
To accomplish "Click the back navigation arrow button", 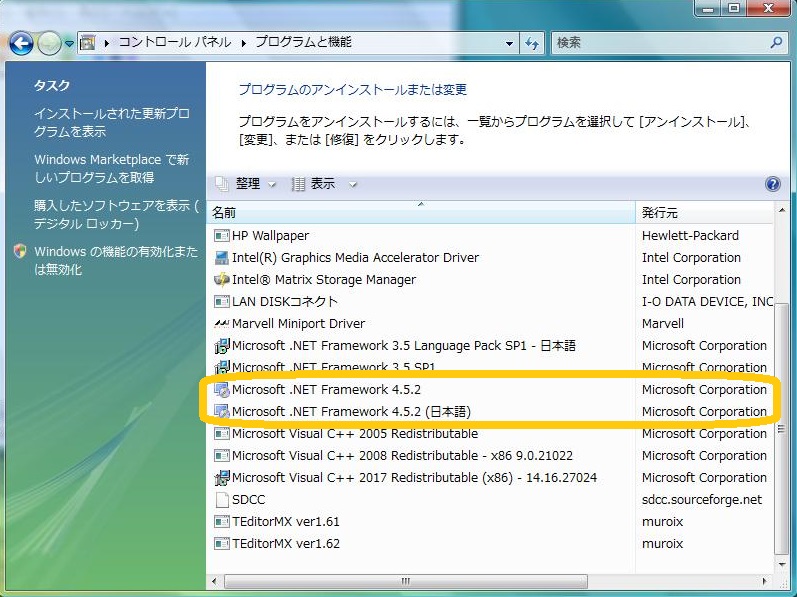I will pos(22,43).
